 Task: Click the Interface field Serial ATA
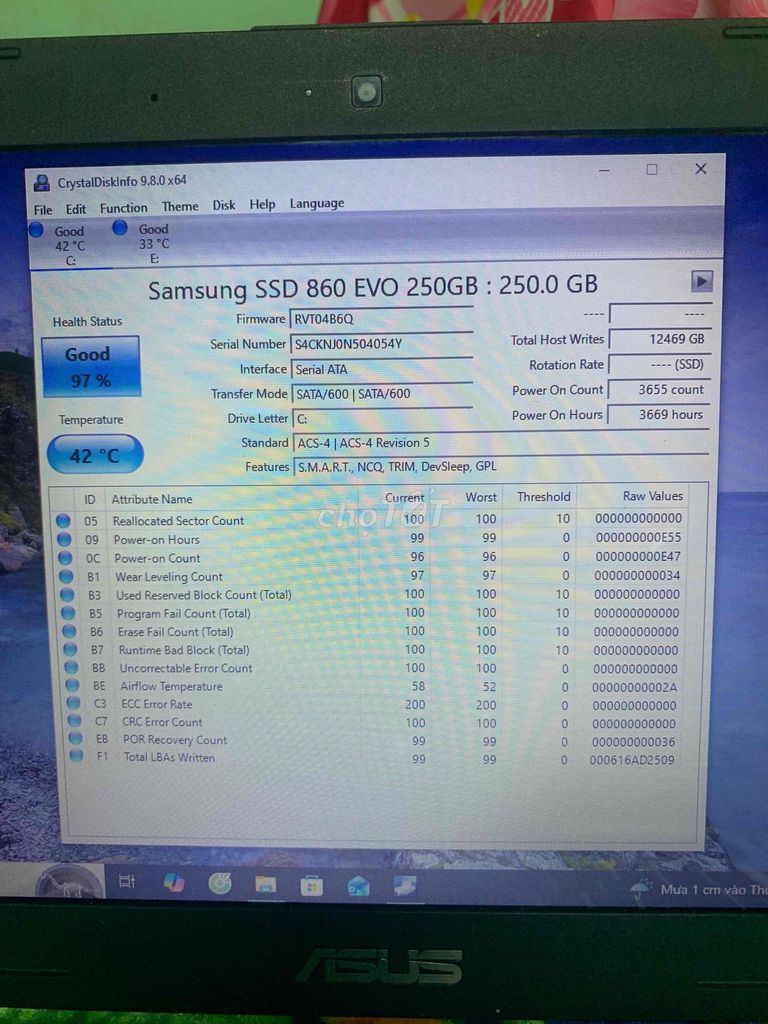(x=381, y=369)
